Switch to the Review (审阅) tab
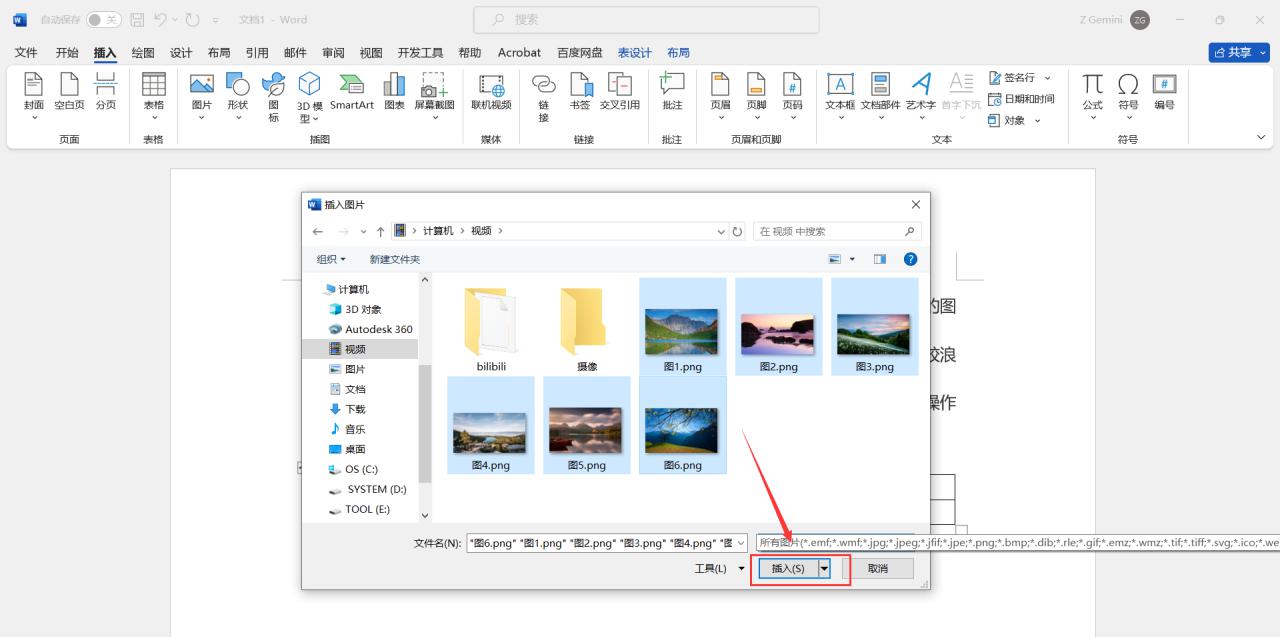 pos(333,52)
